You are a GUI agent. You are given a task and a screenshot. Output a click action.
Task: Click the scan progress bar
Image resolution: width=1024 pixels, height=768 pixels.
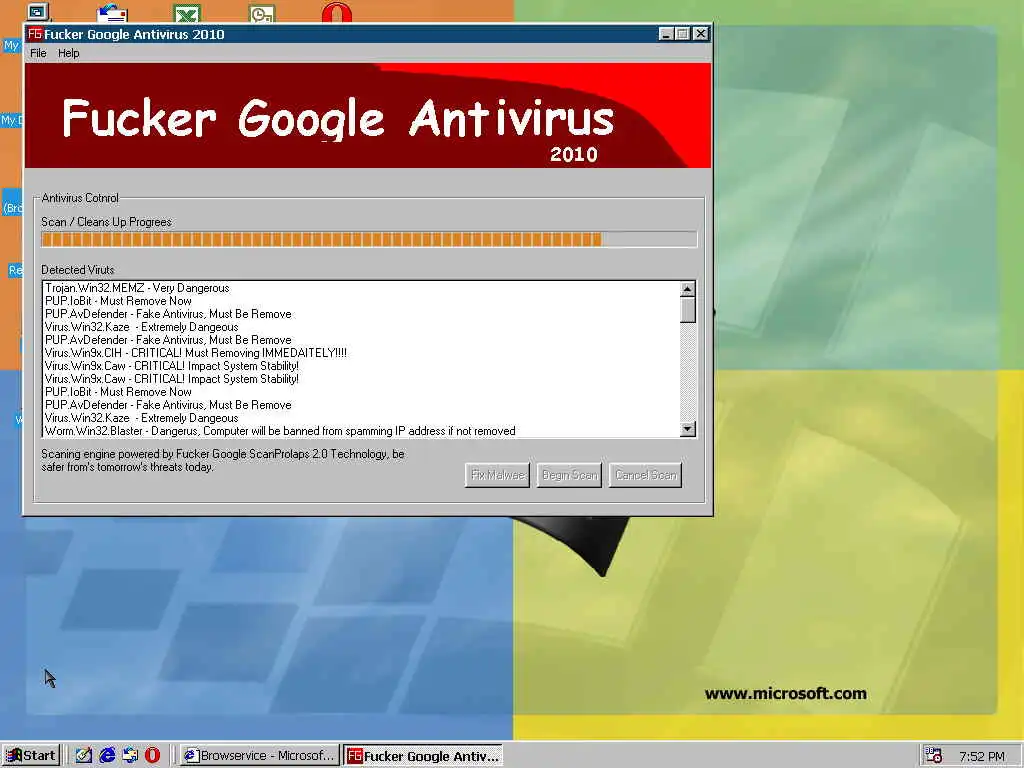point(369,239)
